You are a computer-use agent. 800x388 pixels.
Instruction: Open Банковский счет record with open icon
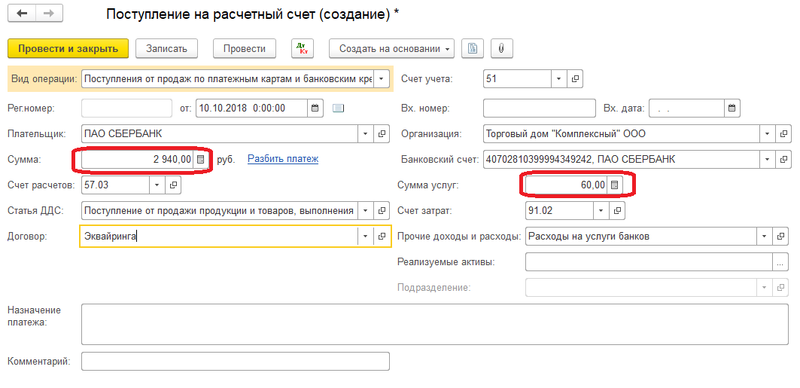click(783, 159)
